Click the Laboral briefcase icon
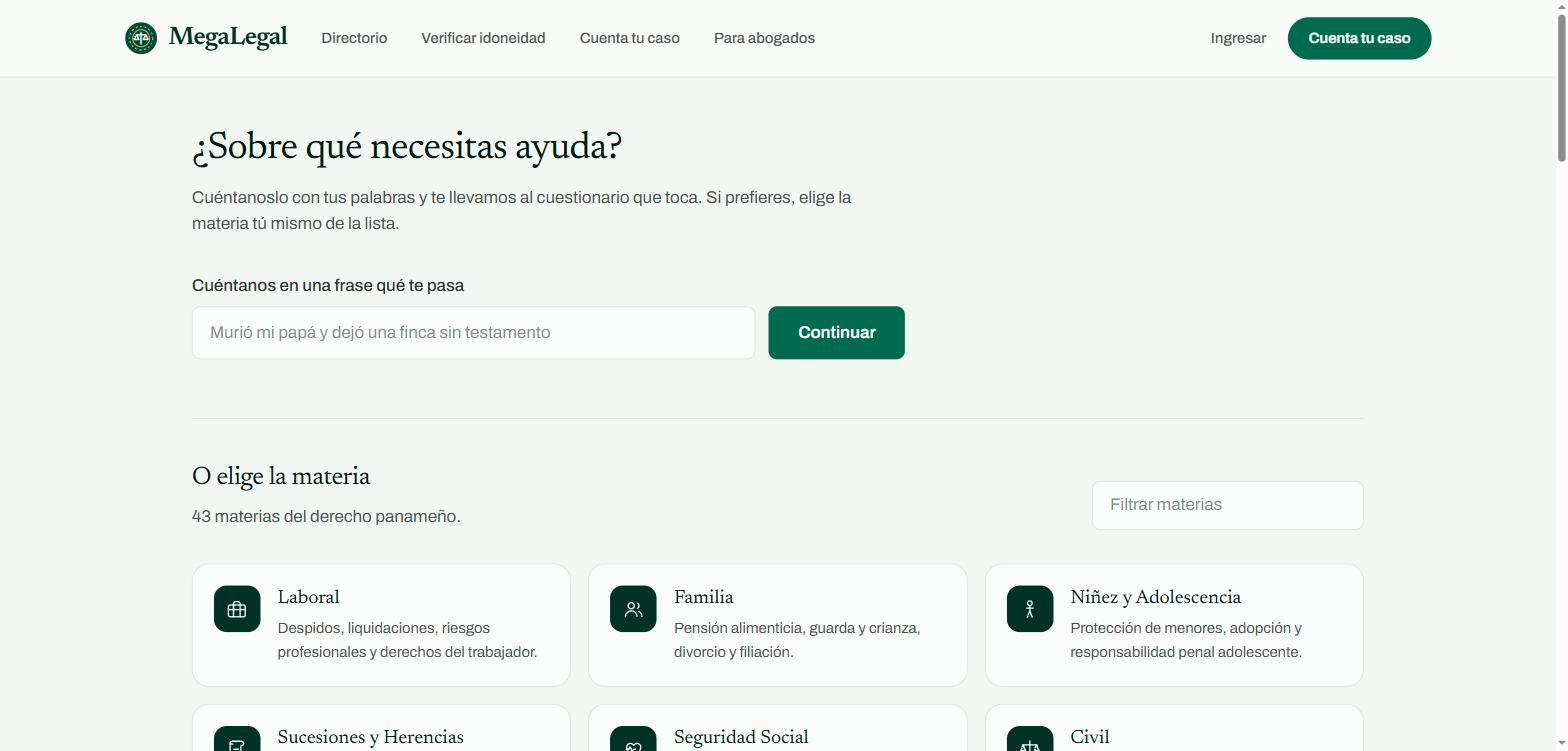 (x=237, y=609)
